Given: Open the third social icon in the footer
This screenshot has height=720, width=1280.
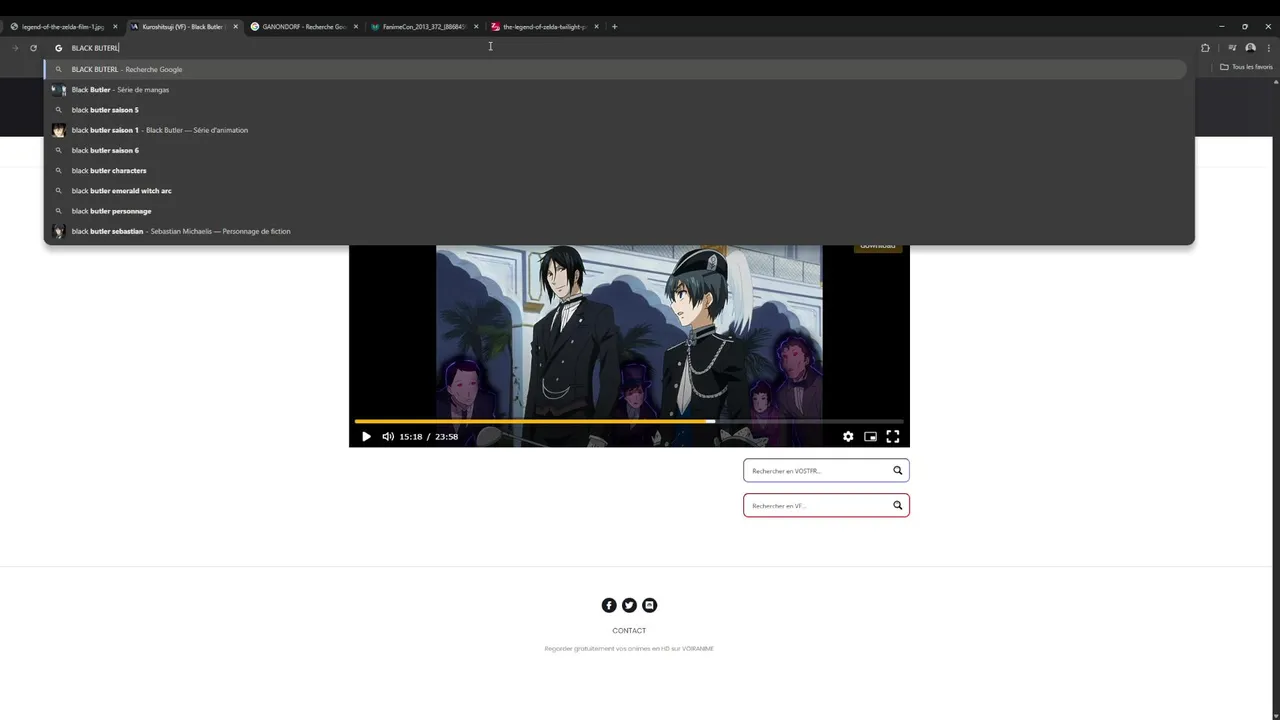Looking at the screenshot, I should click(650, 605).
